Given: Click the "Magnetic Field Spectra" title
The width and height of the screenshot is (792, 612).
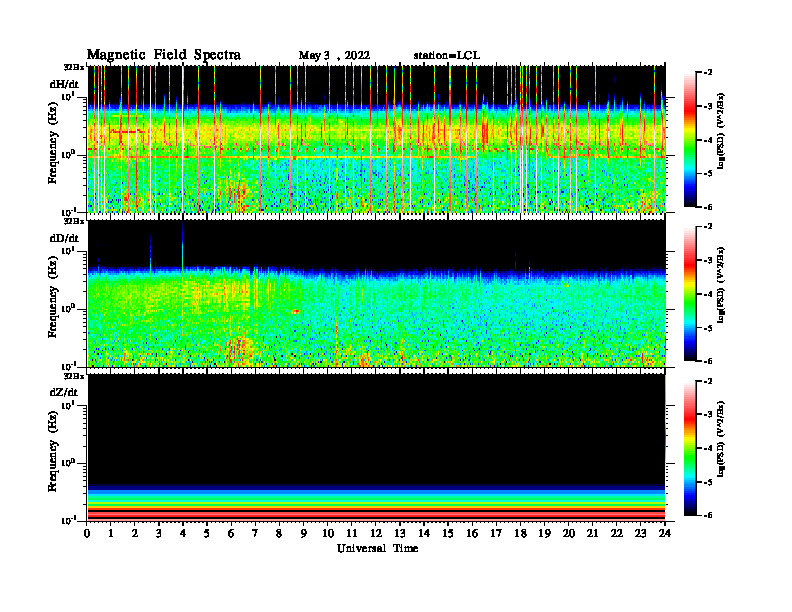Looking at the screenshot, I should pos(164,55).
